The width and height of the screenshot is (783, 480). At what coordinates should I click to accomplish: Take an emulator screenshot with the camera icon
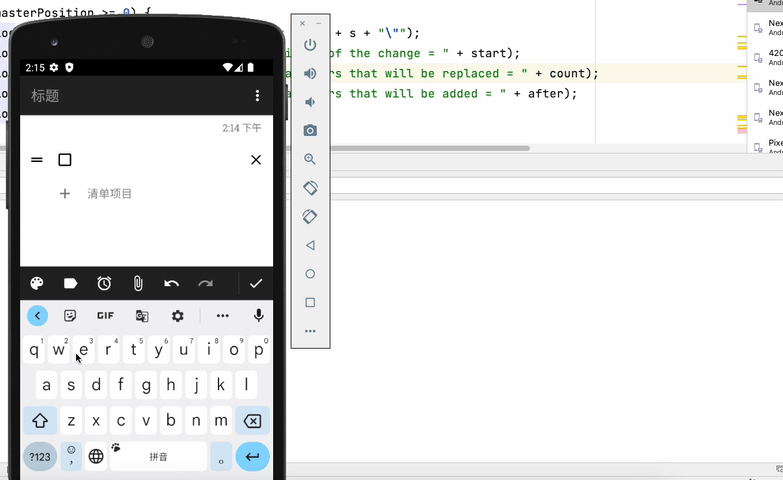pyautogui.click(x=310, y=130)
